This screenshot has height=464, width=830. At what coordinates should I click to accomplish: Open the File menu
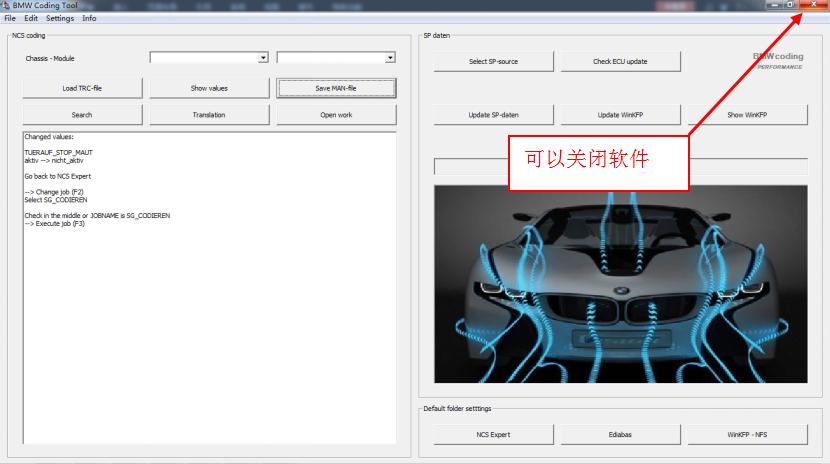click(x=10, y=18)
